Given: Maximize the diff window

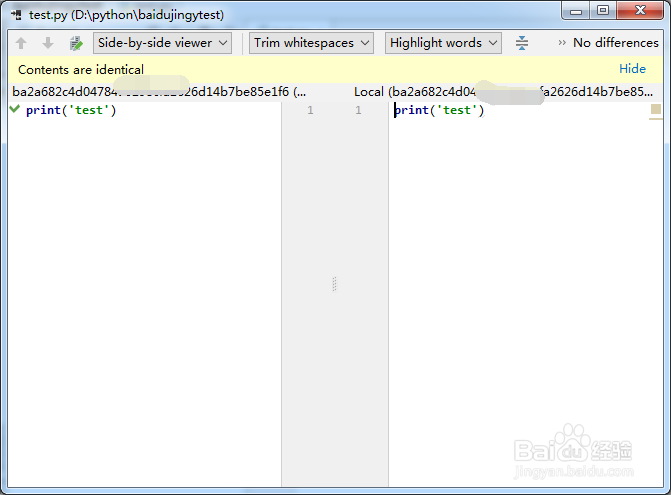Looking at the screenshot, I should 603,11.
